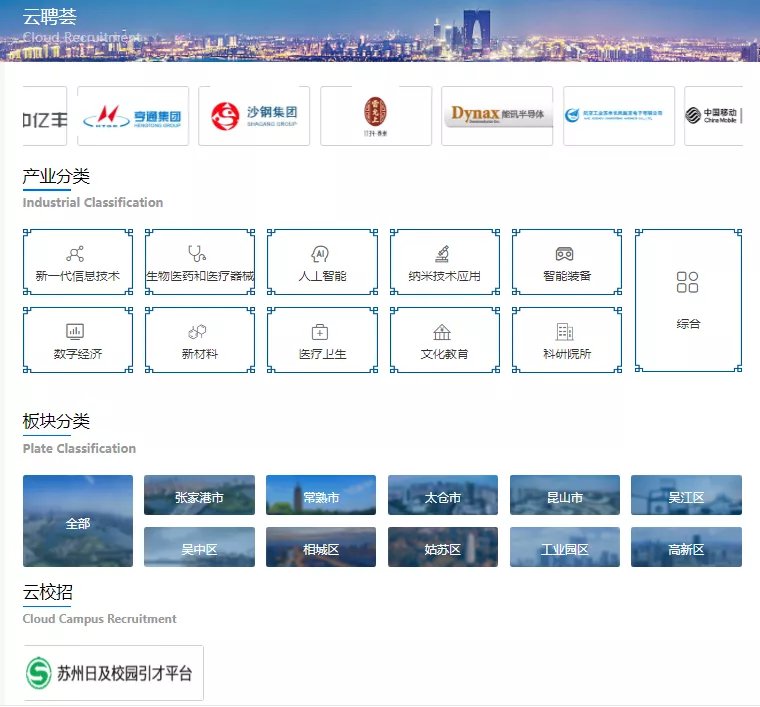Open the 医疗卫生 medical kit category
Screen dimensions: 760x707
(322, 340)
